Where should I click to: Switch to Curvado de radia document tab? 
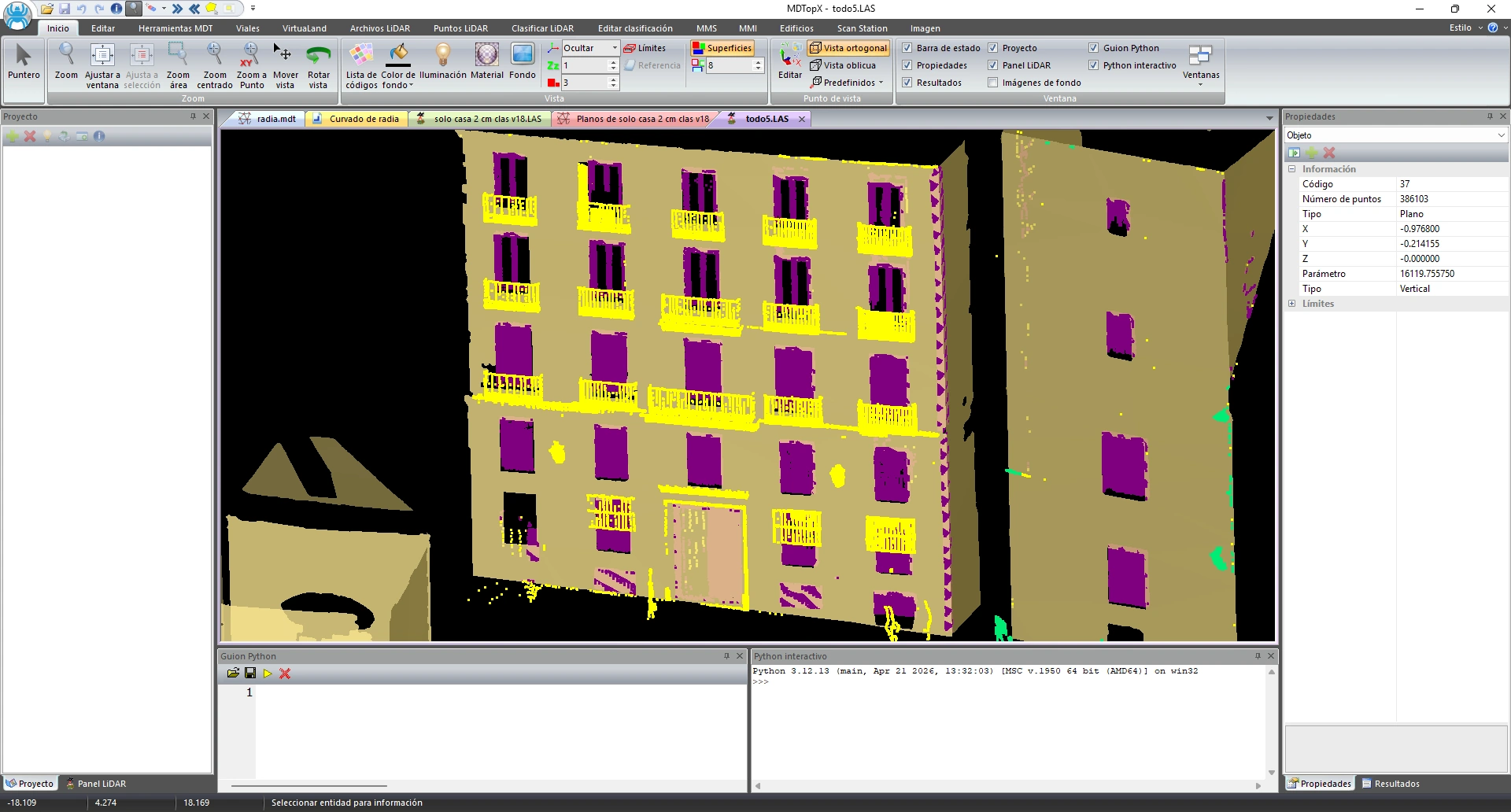pos(357,119)
